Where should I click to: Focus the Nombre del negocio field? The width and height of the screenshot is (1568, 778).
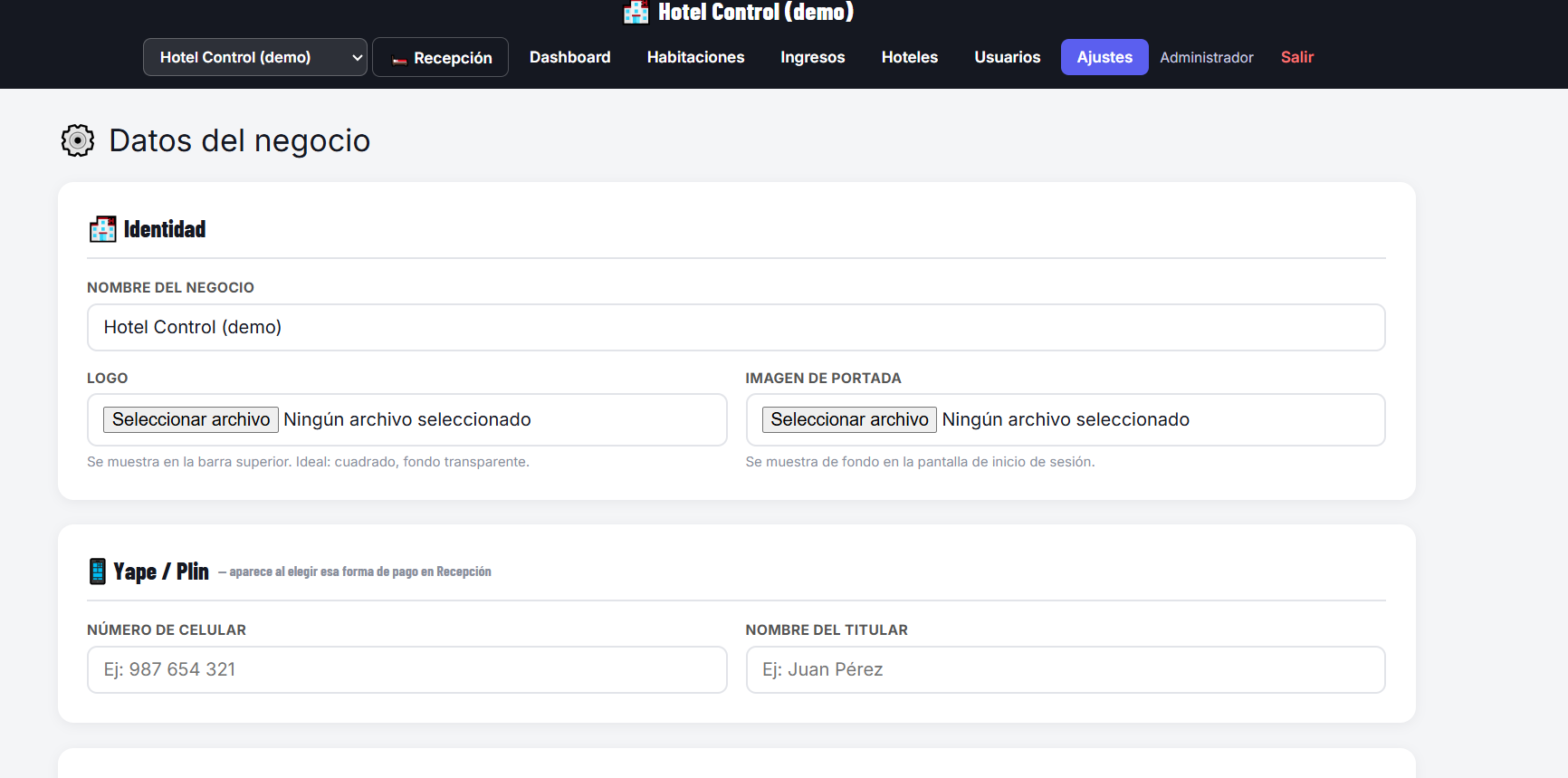coord(736,327)
